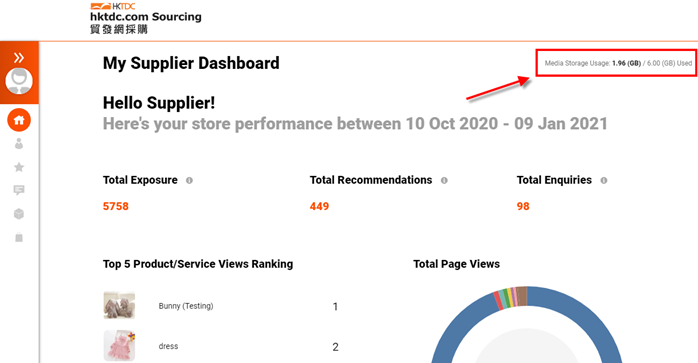Show Total Exposure info tooltip icon
This screenshot has height=363, width=698.
coord(189,180)
